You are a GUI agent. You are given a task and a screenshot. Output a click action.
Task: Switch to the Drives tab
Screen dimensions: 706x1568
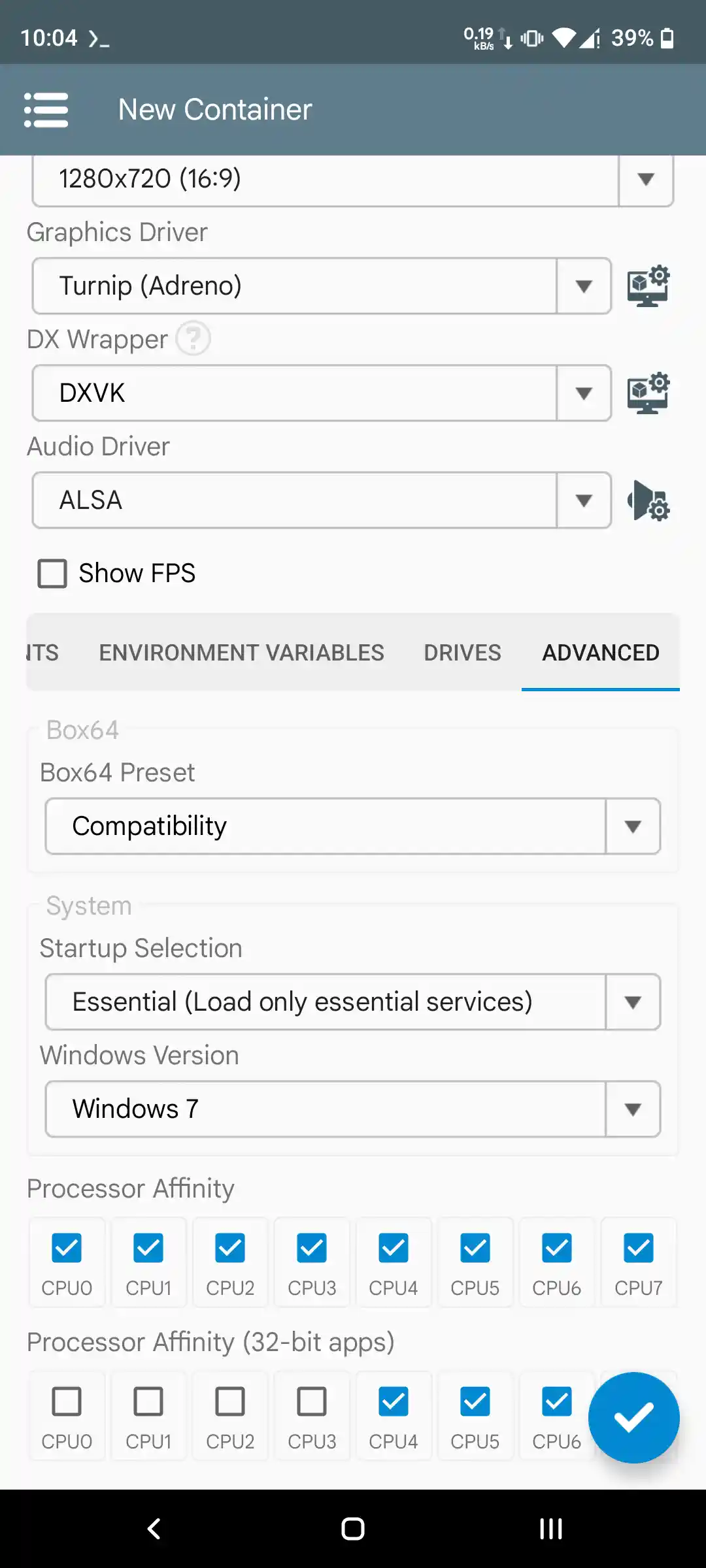(462, 653)
